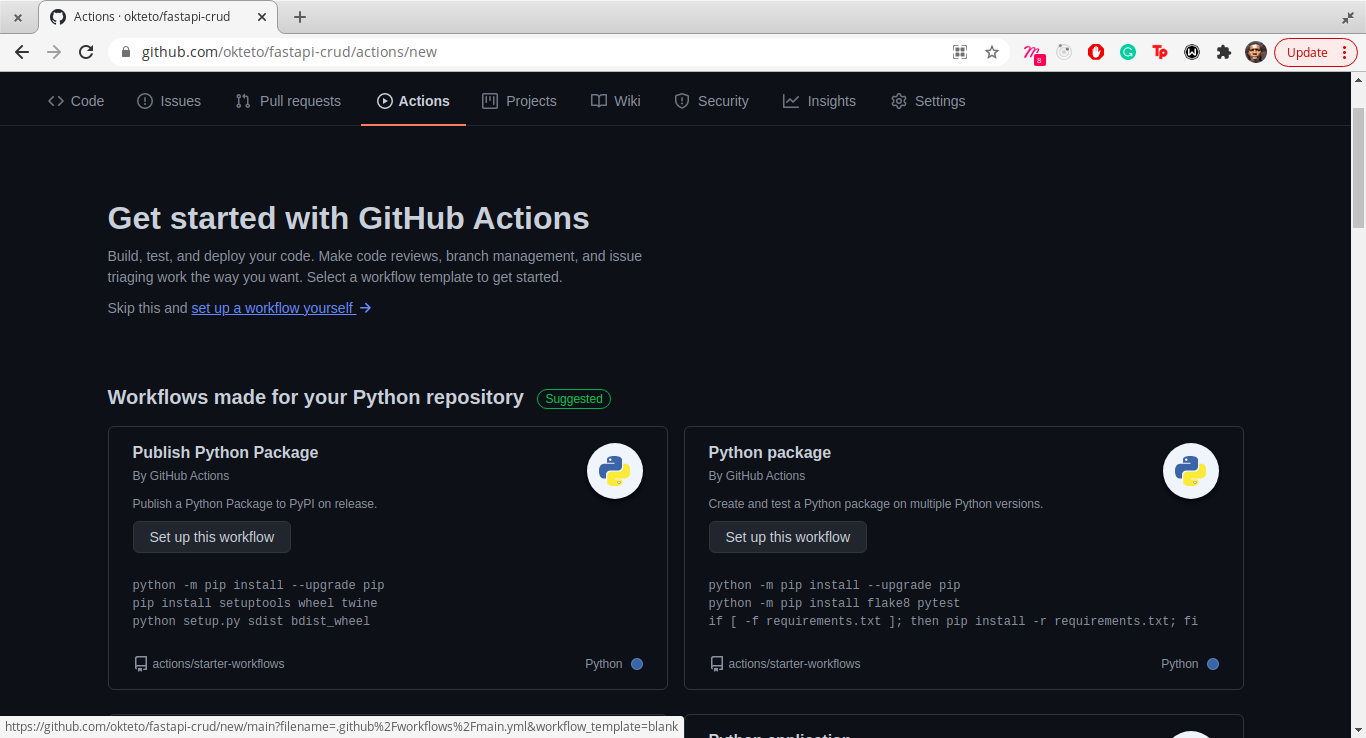The height and width of the screenshot is (738, 1366).
Task: Open repository Settings tab
Action: (x=928, y=101)
